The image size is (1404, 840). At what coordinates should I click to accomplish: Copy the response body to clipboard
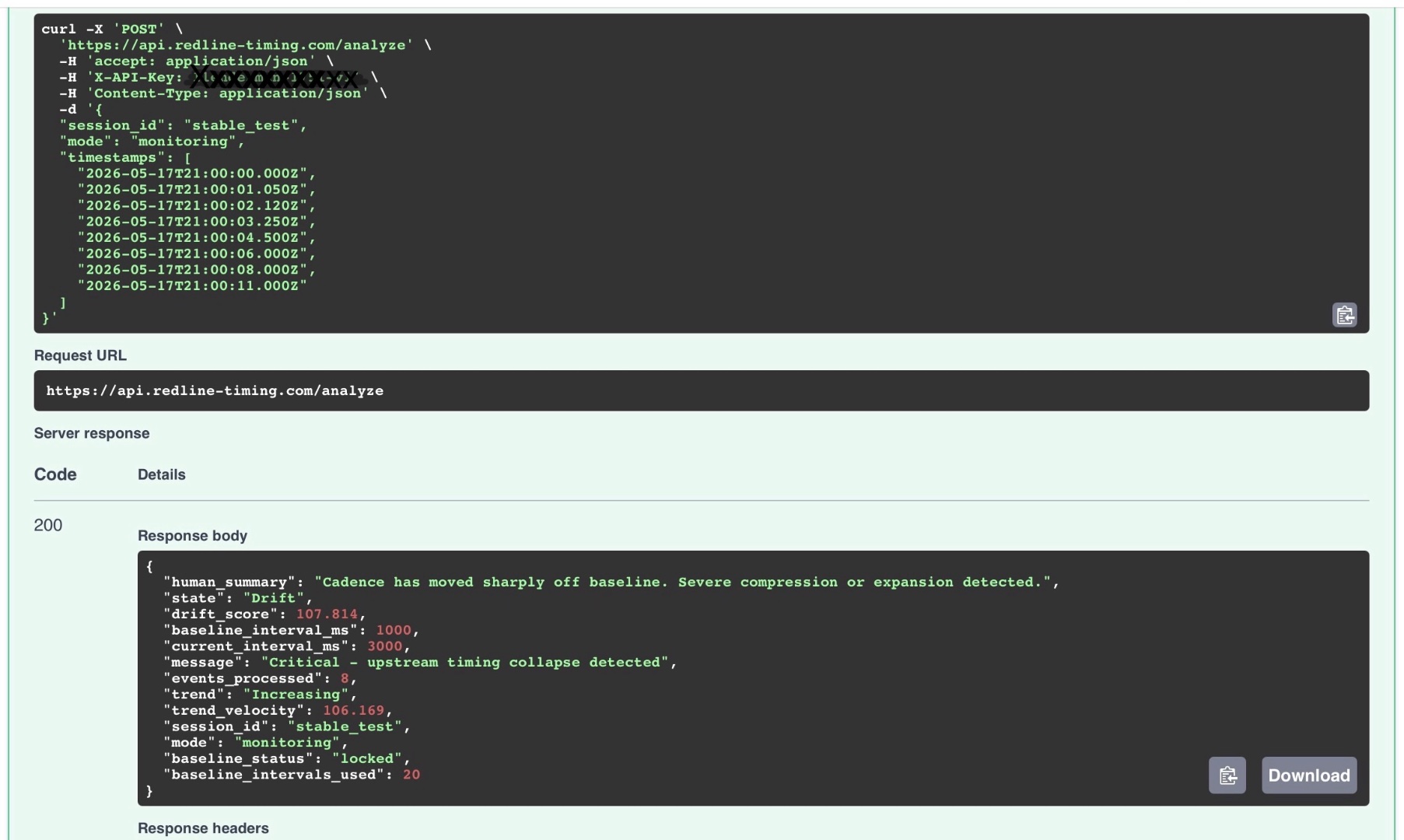click(x=1227, y=775)
